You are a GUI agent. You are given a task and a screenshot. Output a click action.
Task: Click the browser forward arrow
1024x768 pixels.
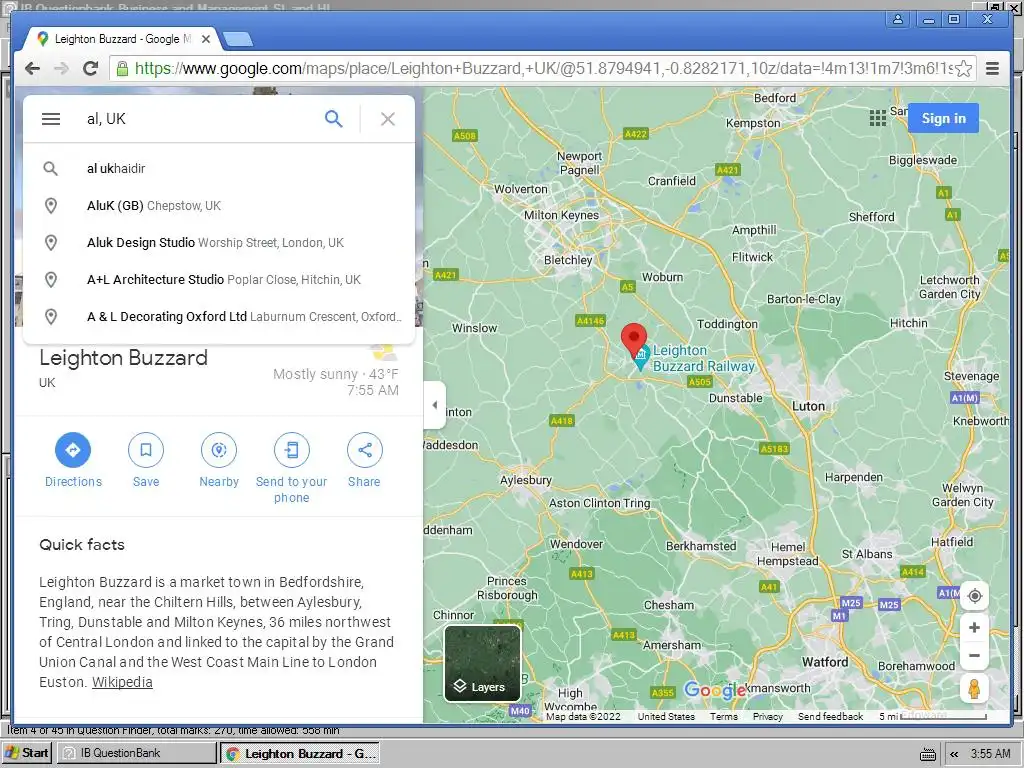click(x=61, y=69)
